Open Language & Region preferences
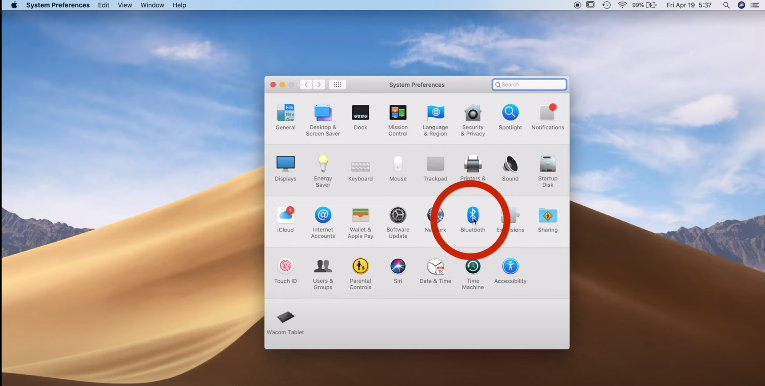Viewport: 765px width, 386px height. pyautogui.click(x=435, y=120)
